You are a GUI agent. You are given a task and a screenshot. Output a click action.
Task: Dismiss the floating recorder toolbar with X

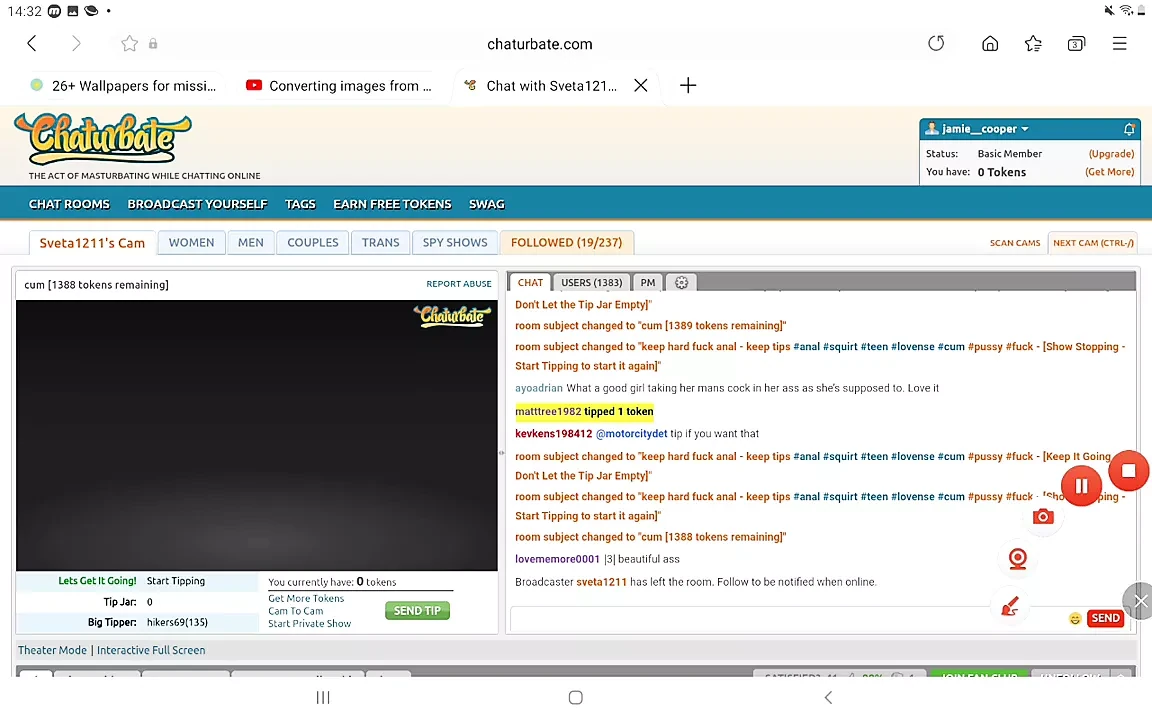[x=1139, y=602]
